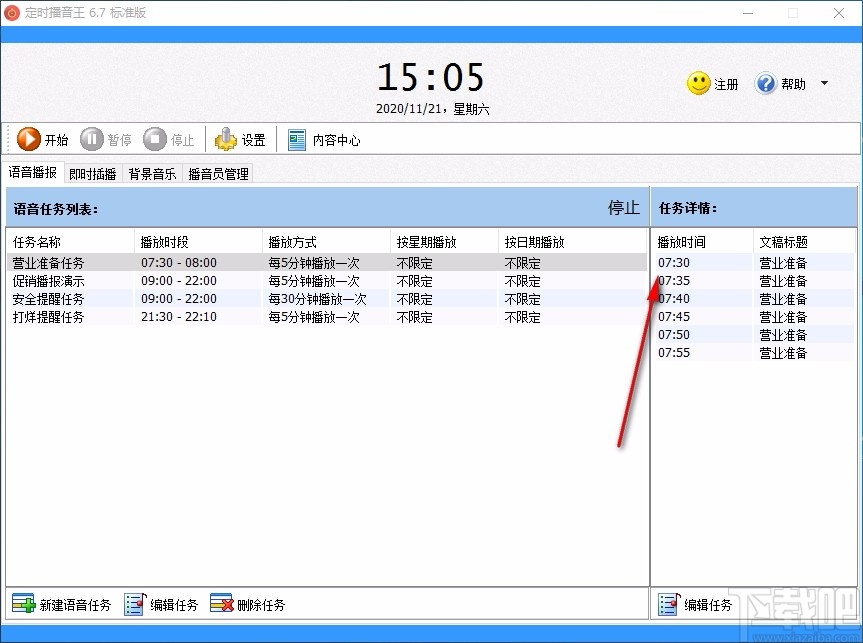Click the 停止 link above the task list
Screen dimensions: 863x643
[x=622, y=208]
